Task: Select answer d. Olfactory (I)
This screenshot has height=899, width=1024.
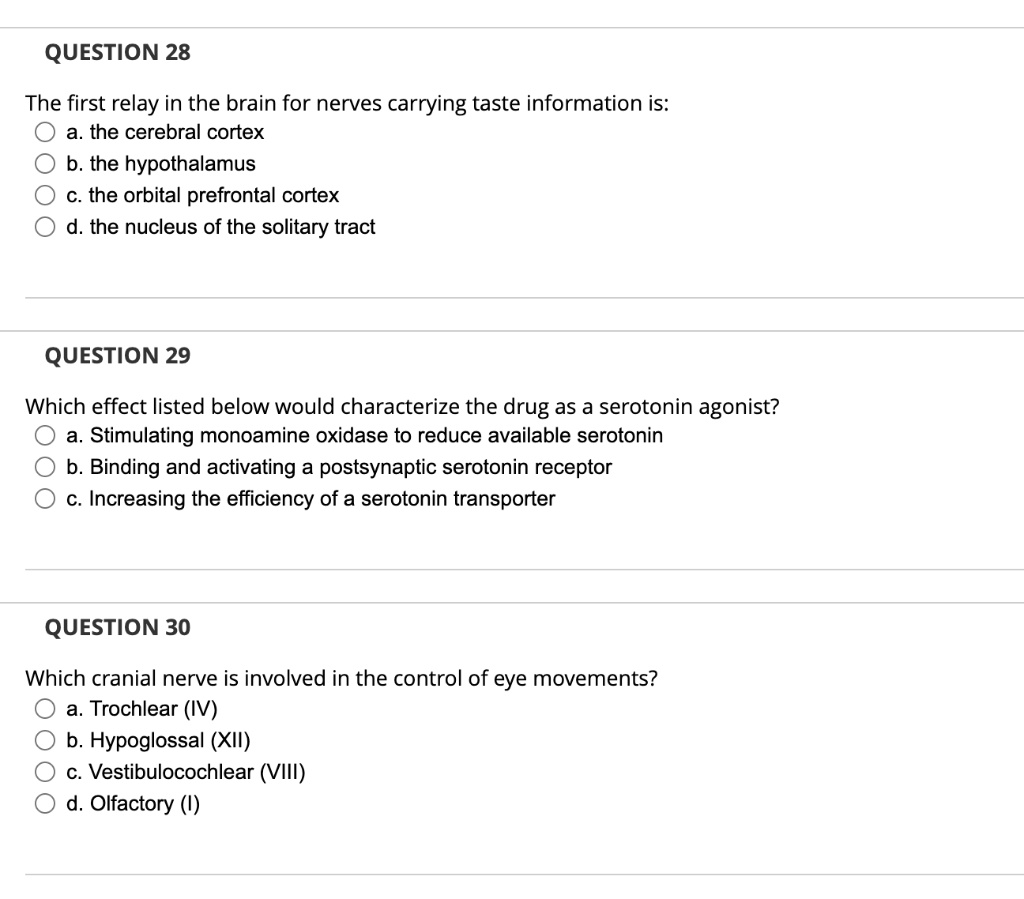Action: [46, 803]
